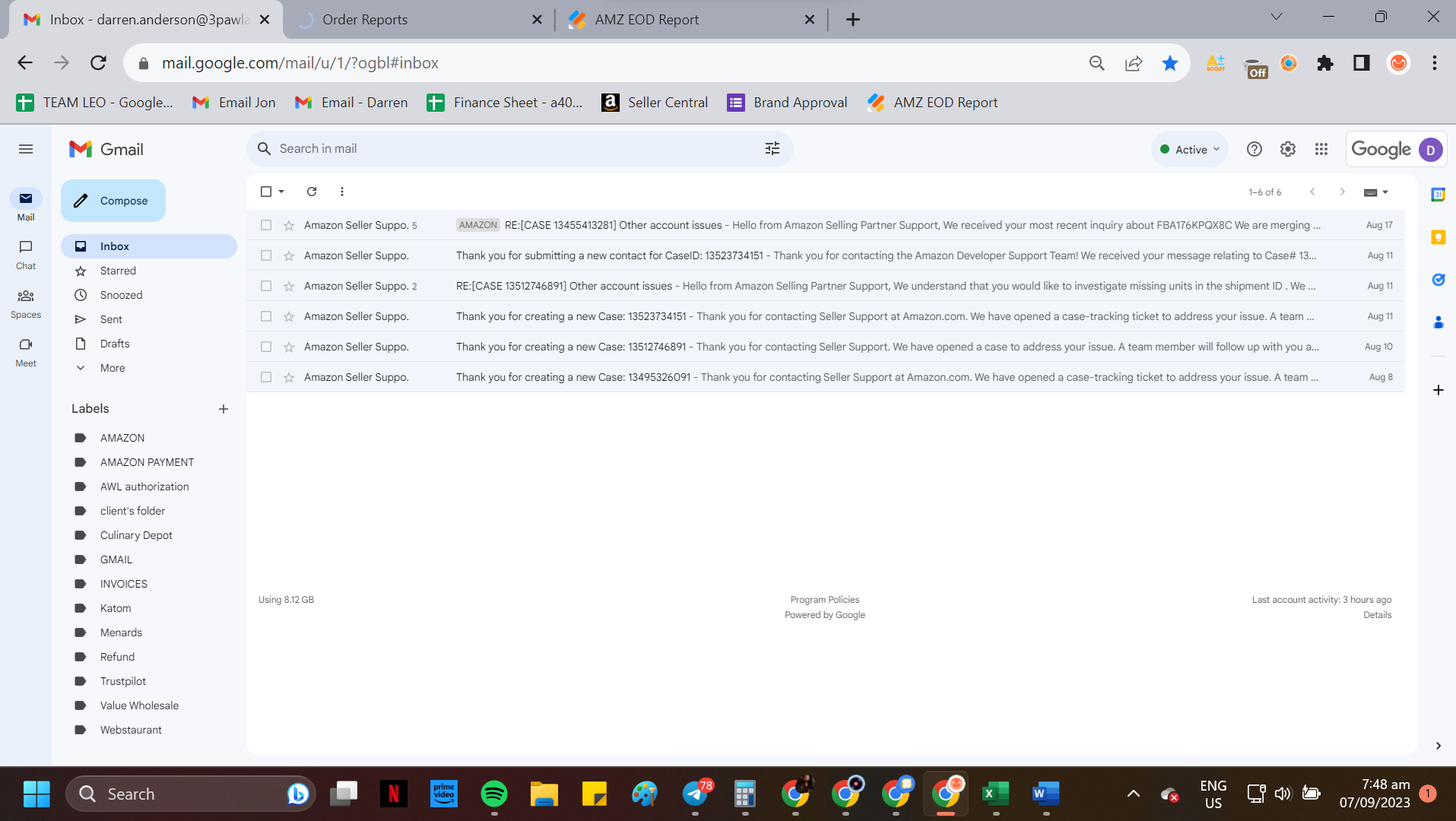Open Spotify from the taskbar

[x=494, y=794]
